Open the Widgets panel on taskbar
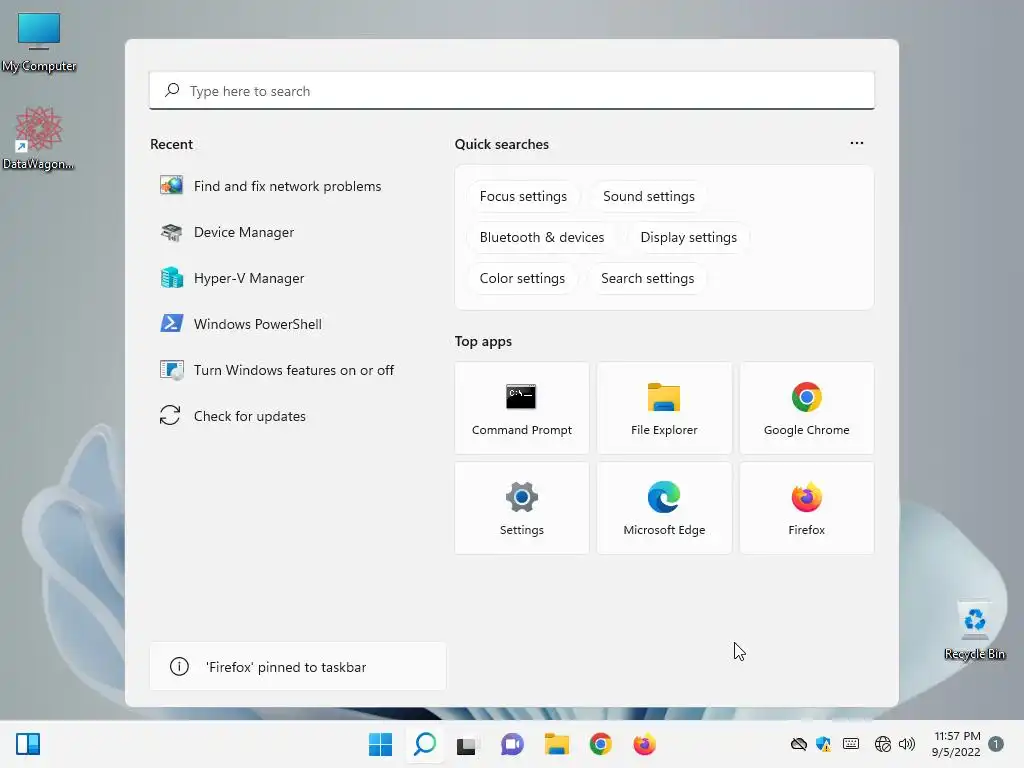1024x768 pixels. 28,744
